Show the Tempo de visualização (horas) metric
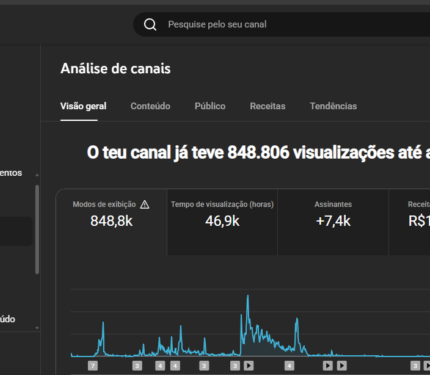The width and height of the screenshot is (430, 375). pyautogui.click(x=222, y=222)
